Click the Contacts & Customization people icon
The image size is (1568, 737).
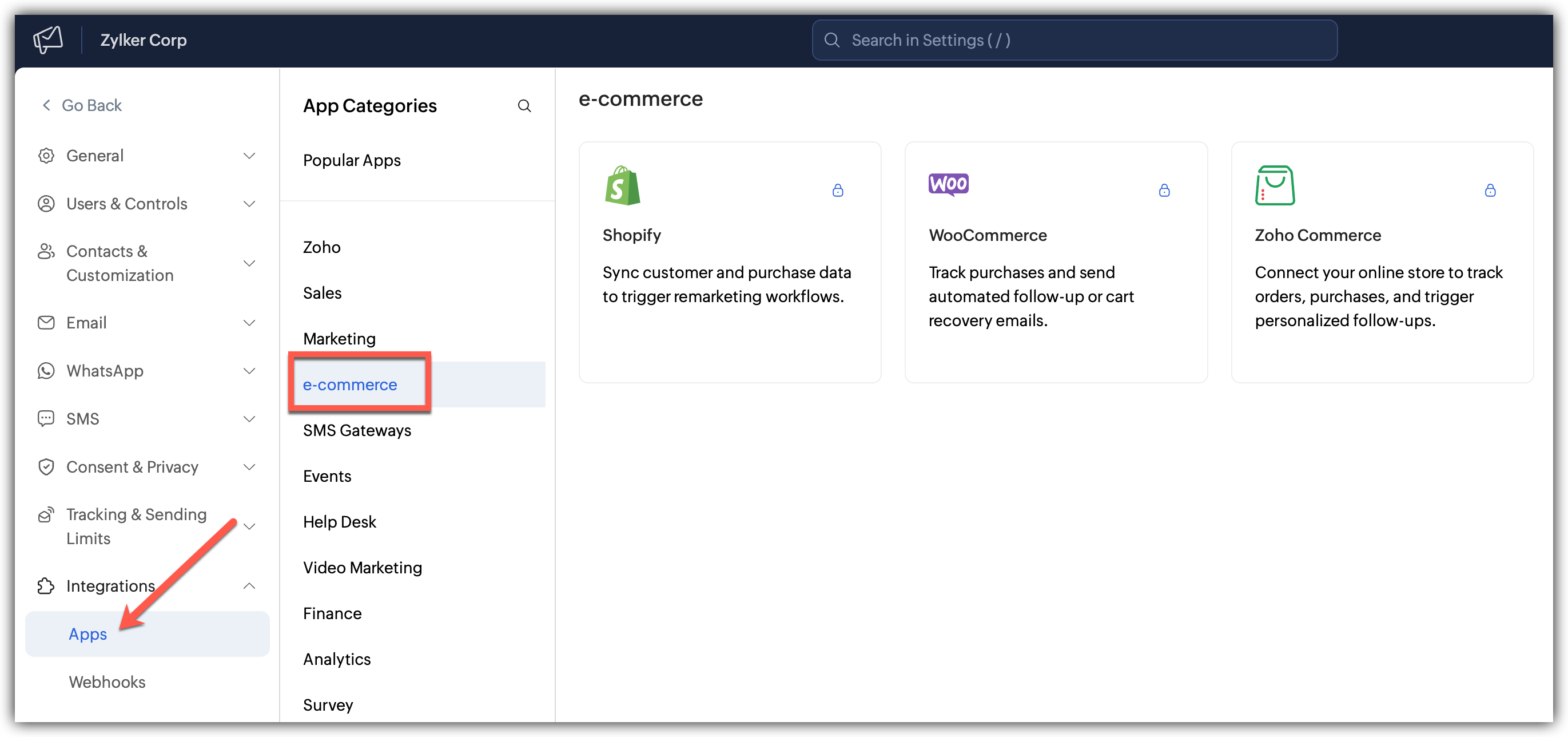point(46,252)
